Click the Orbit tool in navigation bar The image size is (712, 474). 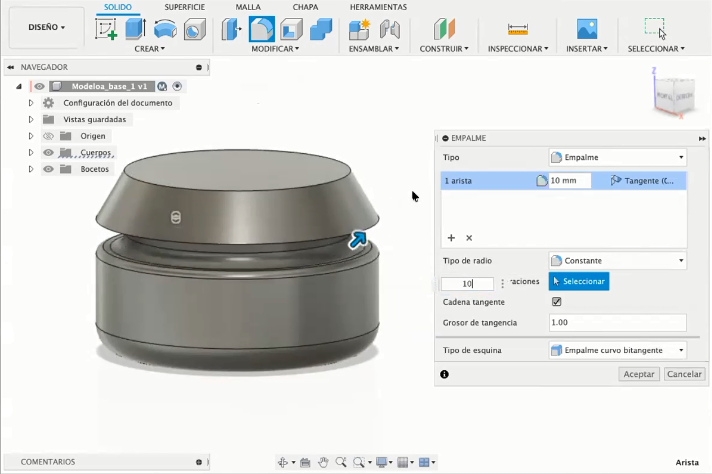(283, 462)
